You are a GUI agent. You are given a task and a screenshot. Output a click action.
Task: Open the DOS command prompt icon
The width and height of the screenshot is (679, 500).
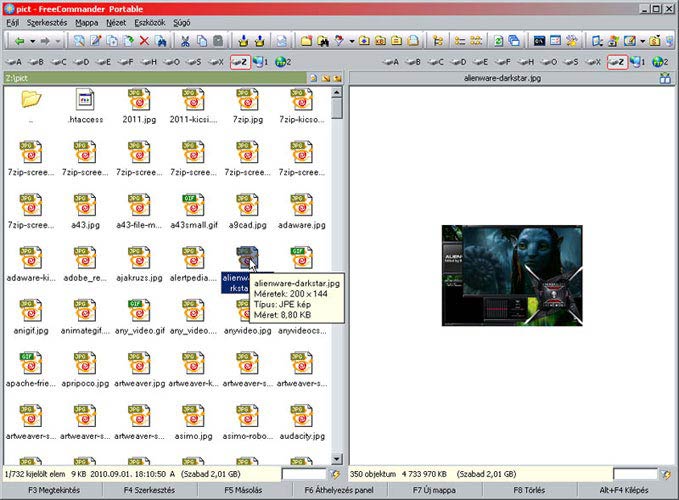[x=539, y=41]
